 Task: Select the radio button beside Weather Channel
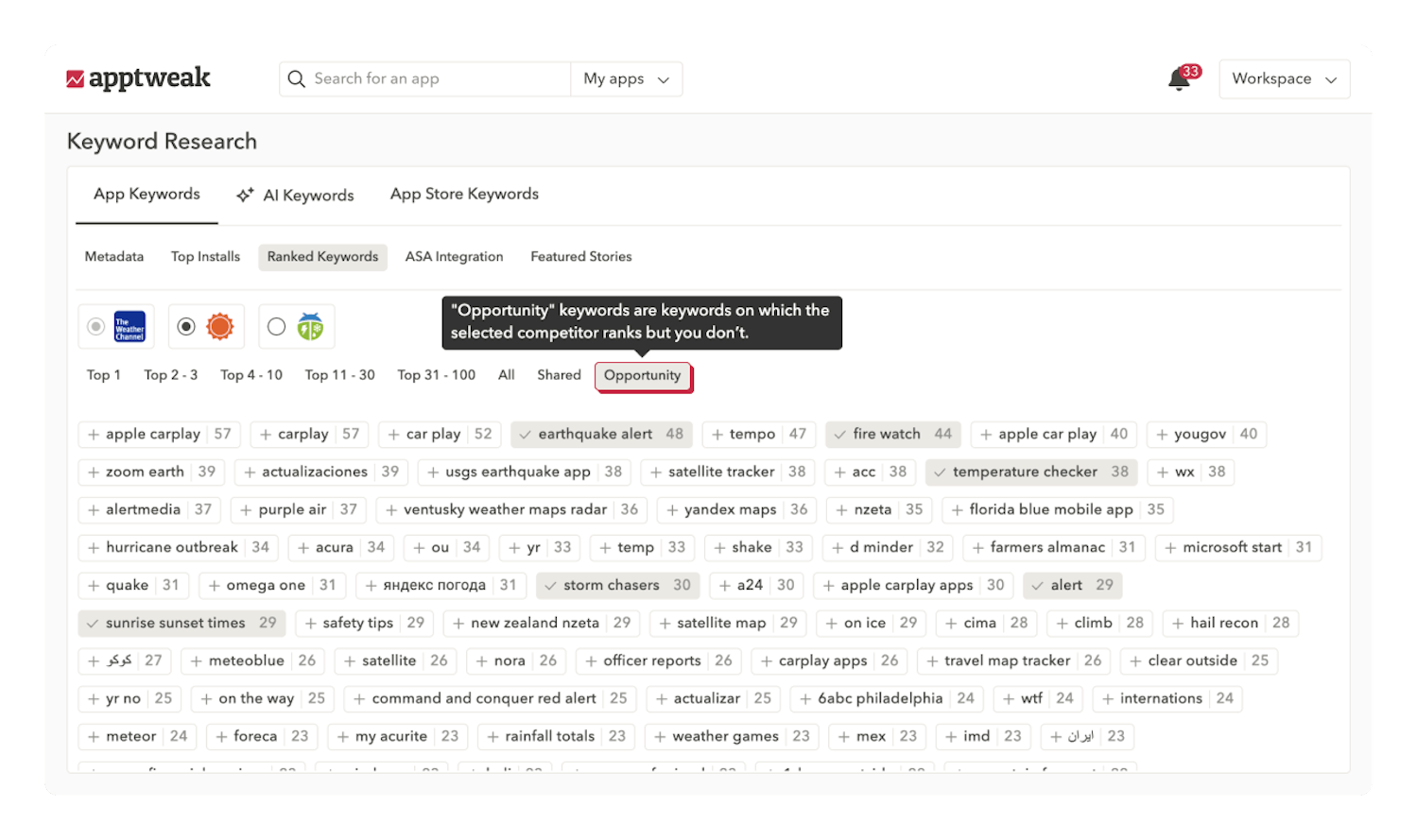coord(95,326)
